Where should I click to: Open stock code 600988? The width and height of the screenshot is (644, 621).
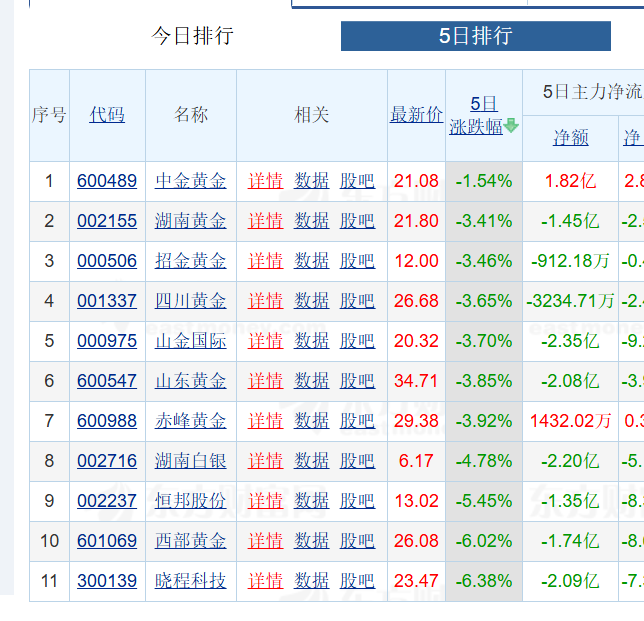(x=107, y=421)
